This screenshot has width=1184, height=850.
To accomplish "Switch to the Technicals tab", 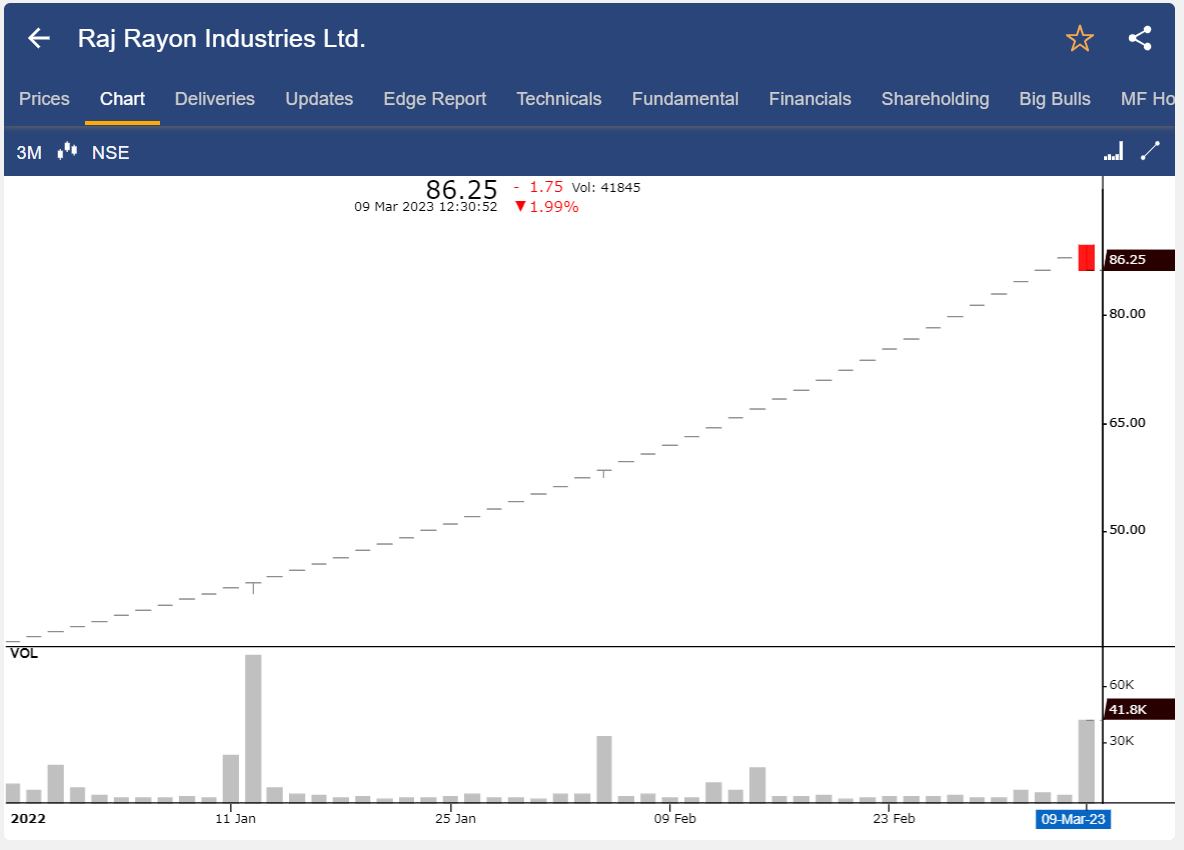I will (x=559, y=99).
